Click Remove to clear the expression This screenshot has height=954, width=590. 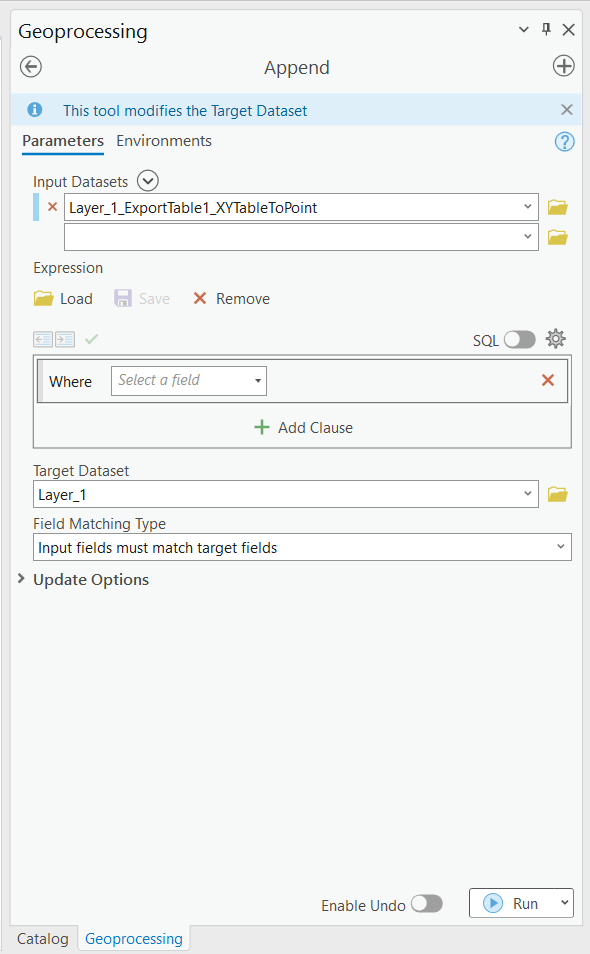click(230, 298)
